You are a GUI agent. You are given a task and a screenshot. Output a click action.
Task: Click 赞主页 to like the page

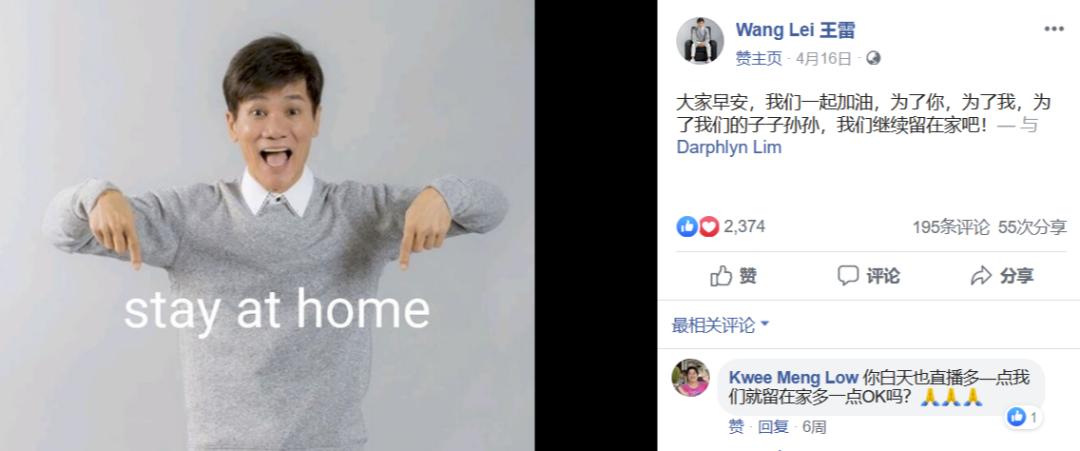click(x=758, y=59)
